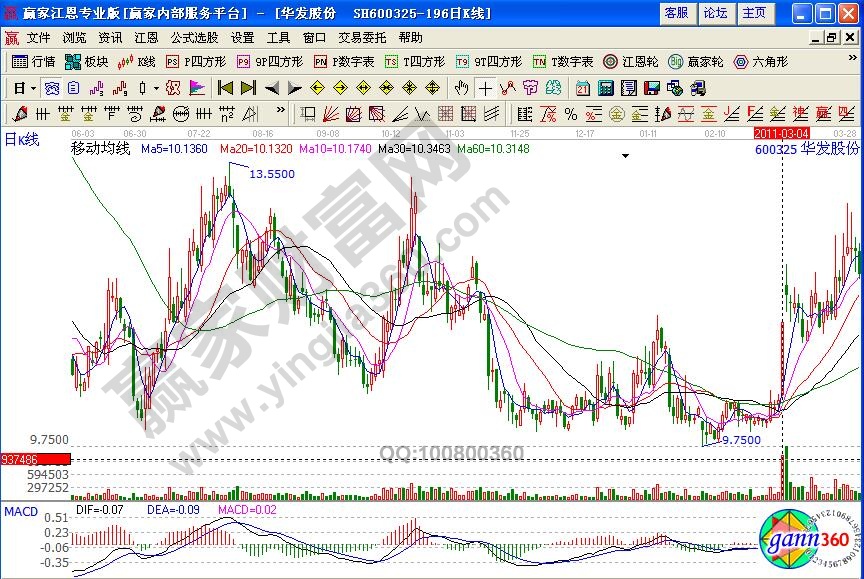Viewport: 864px width, 579px height.
Task: Open the T数字表 time table
Action: 563,62
